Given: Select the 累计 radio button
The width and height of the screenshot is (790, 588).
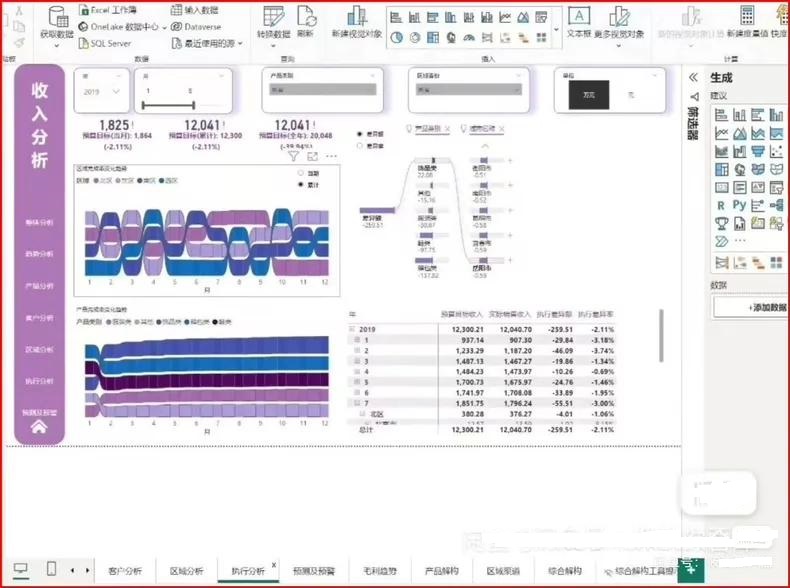Looking at the screenshot, I should pyautogui.click(x=301, y=185).
